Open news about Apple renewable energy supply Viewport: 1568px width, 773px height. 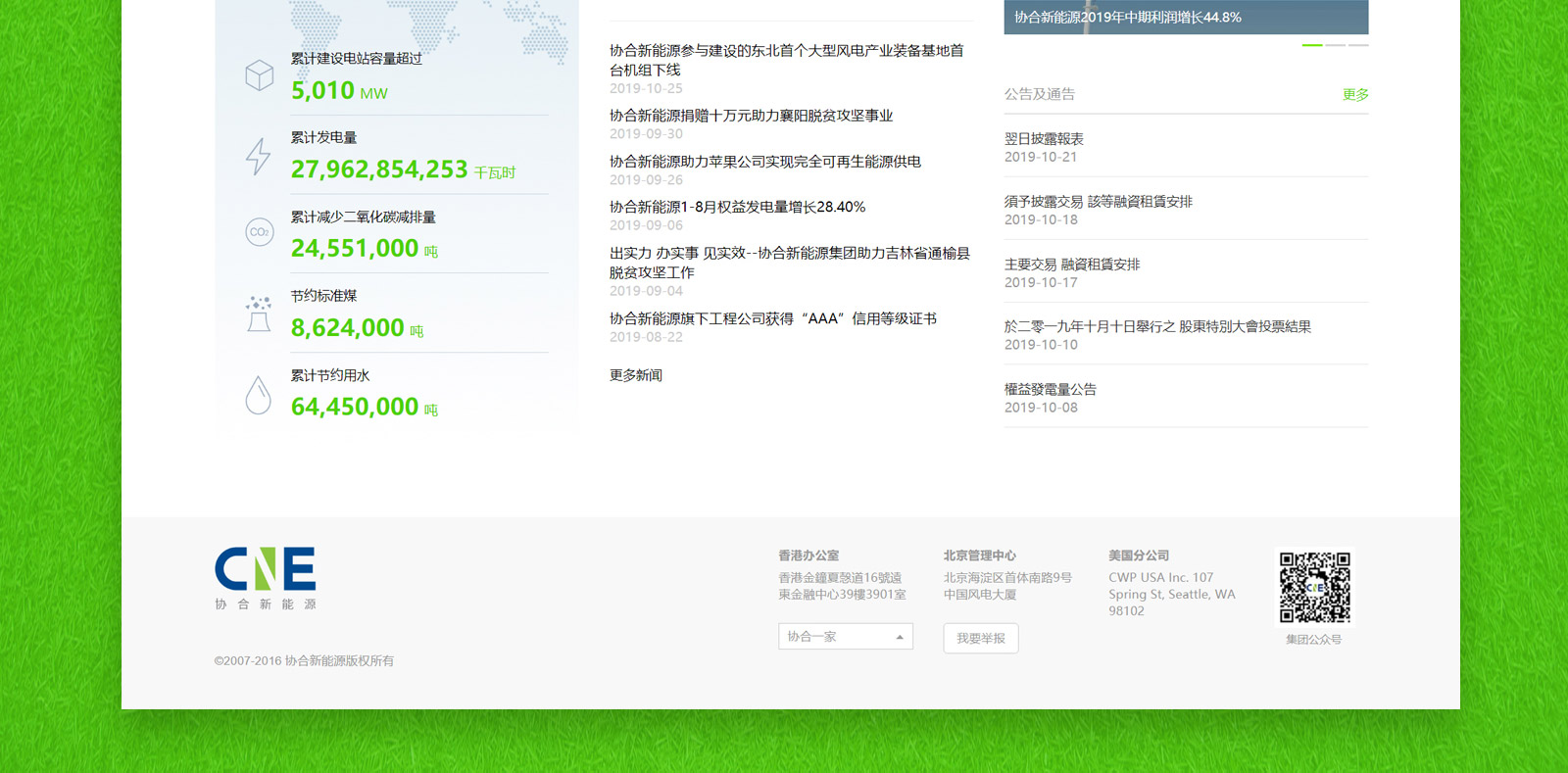[x=764, y=162]
